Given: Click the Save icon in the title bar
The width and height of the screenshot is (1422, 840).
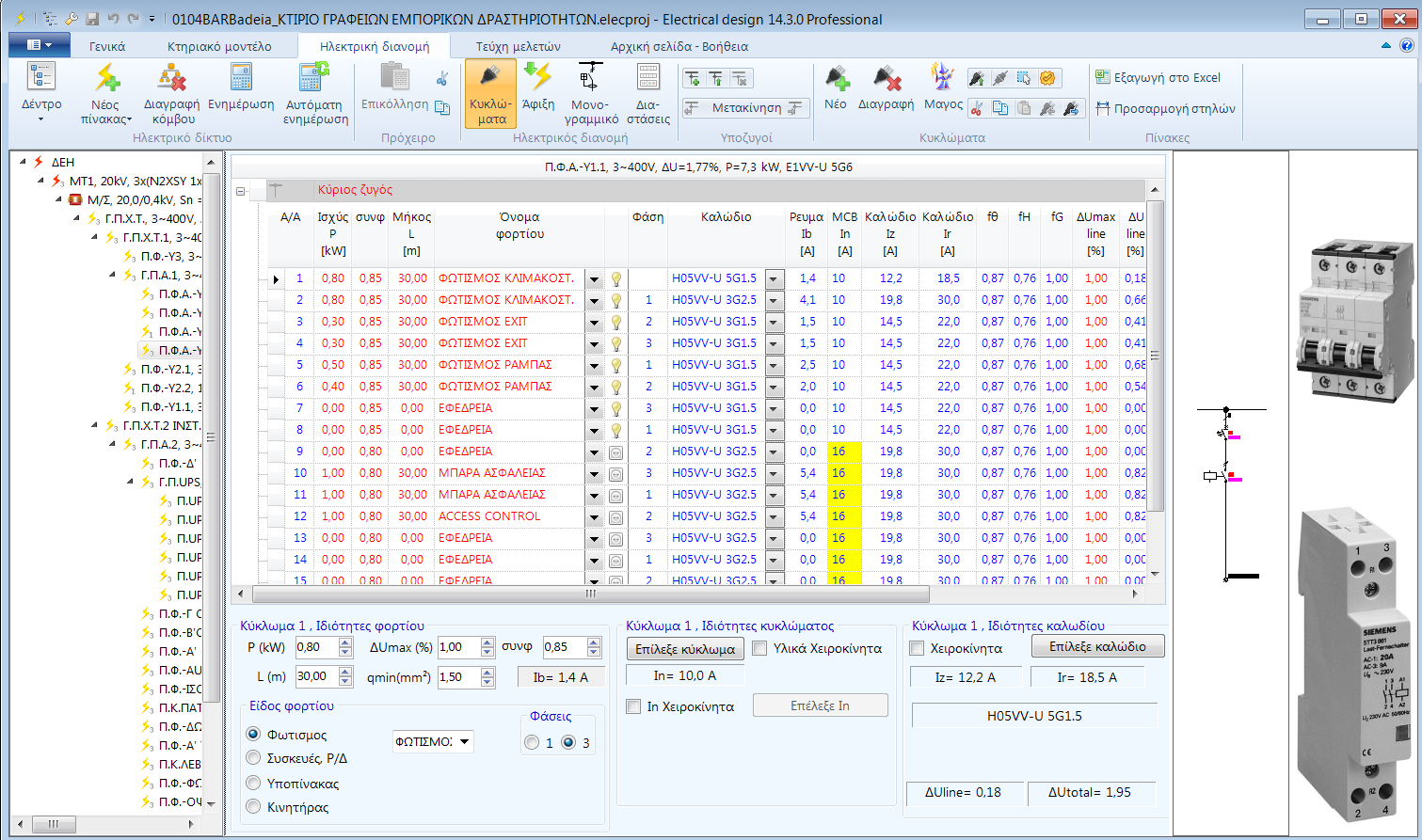Looking at the screenshot, I should click(x=91, y=18).
